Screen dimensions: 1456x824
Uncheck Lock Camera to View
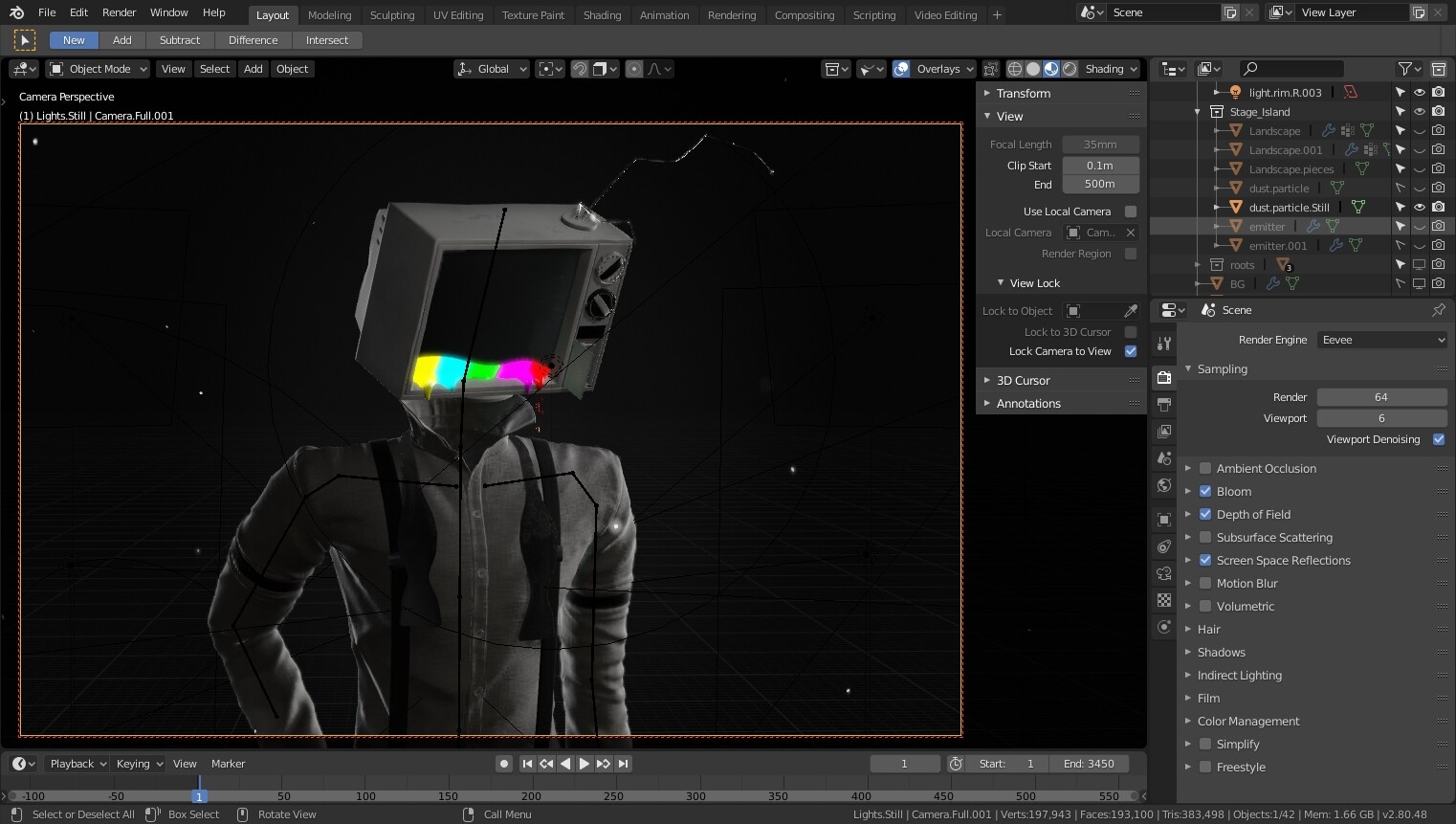point(1131,351)
